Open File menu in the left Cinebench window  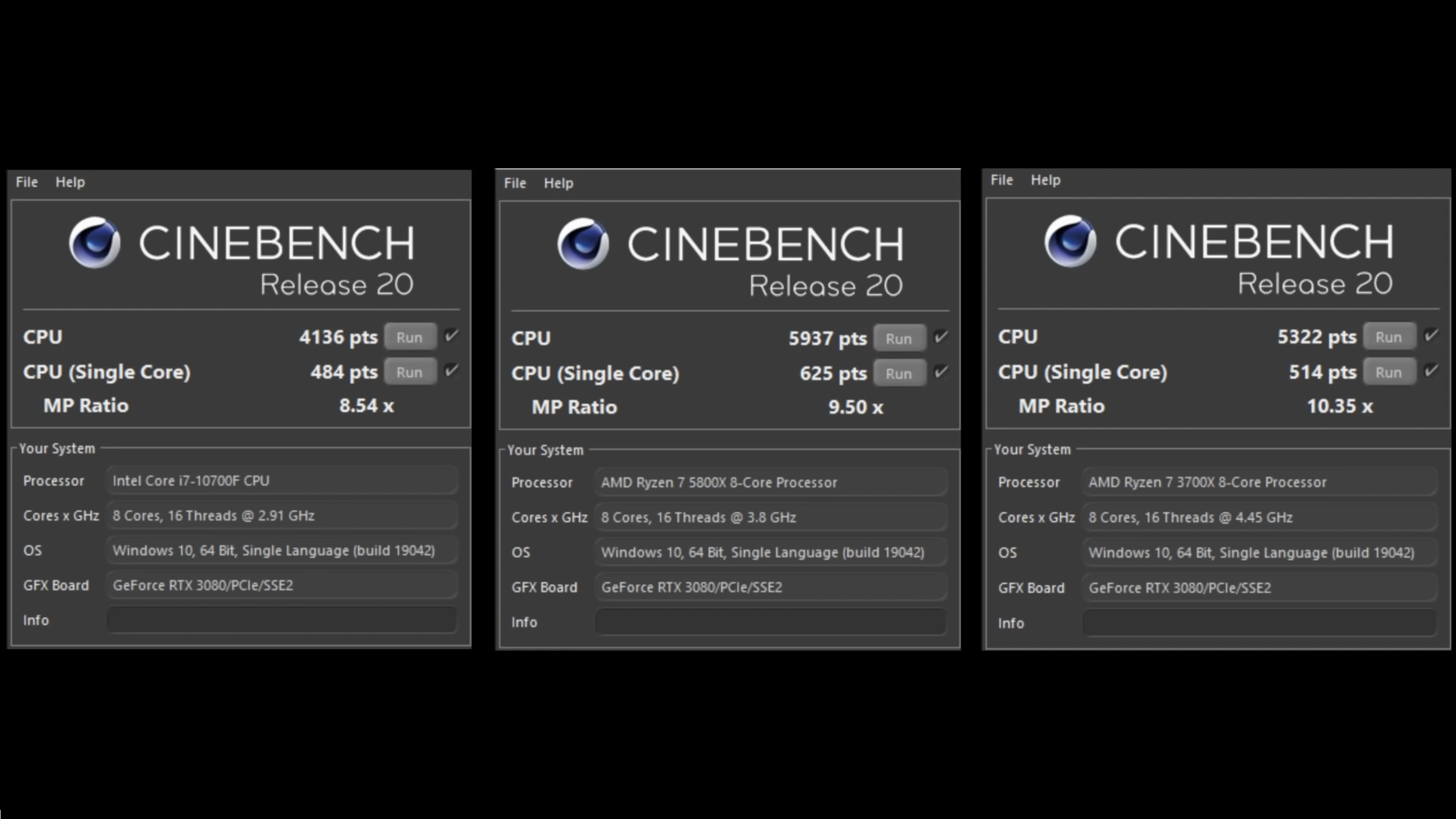(x=27, y=182)
